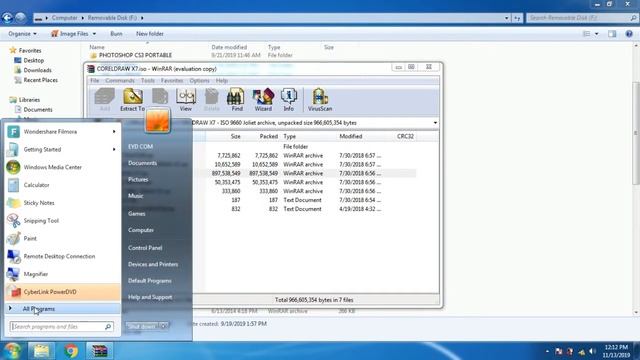The width and height of the screenshot is (640, 360).
Task: Click the volume icon in system tray
Action: [592, 351]
